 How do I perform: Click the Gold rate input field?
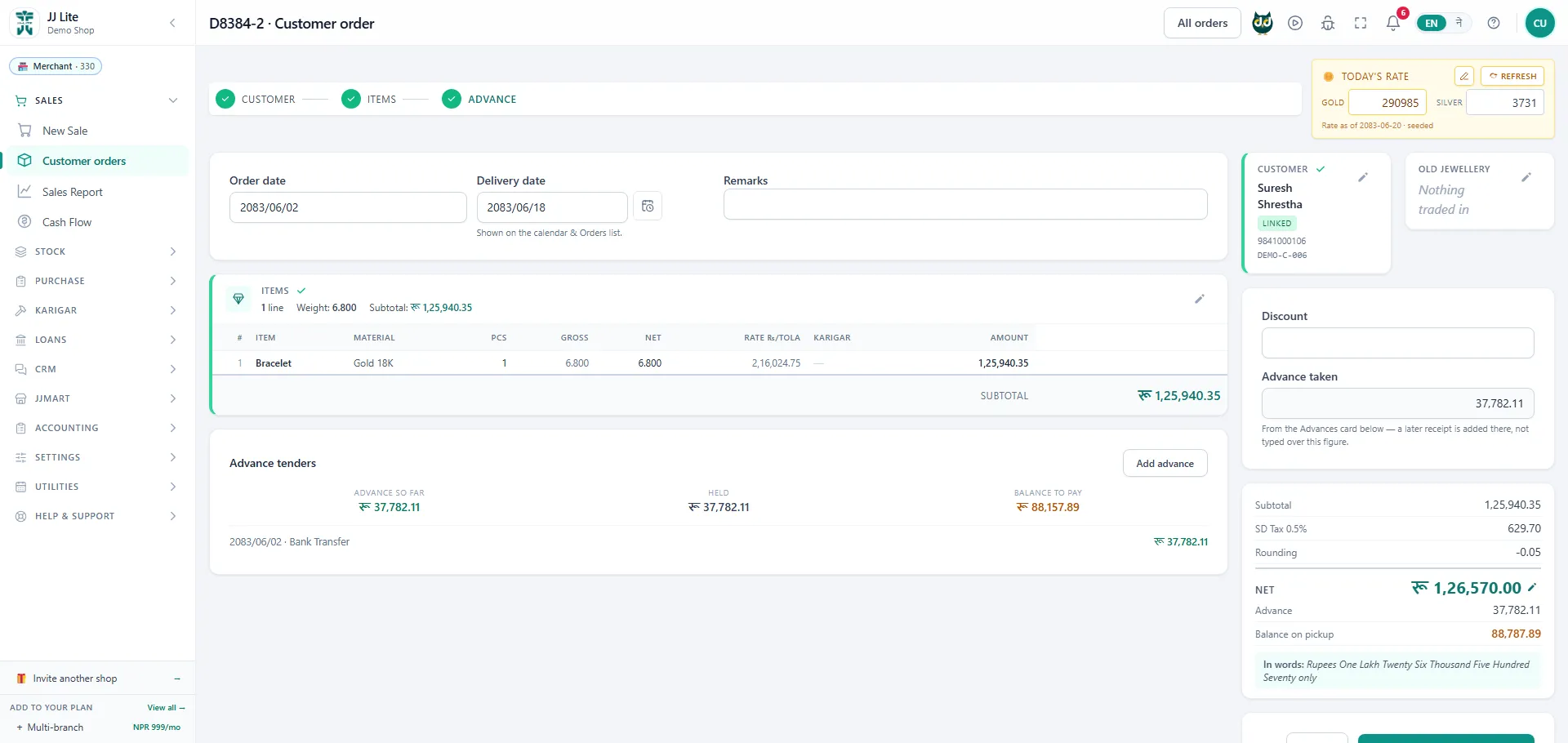pos(1388,102)
